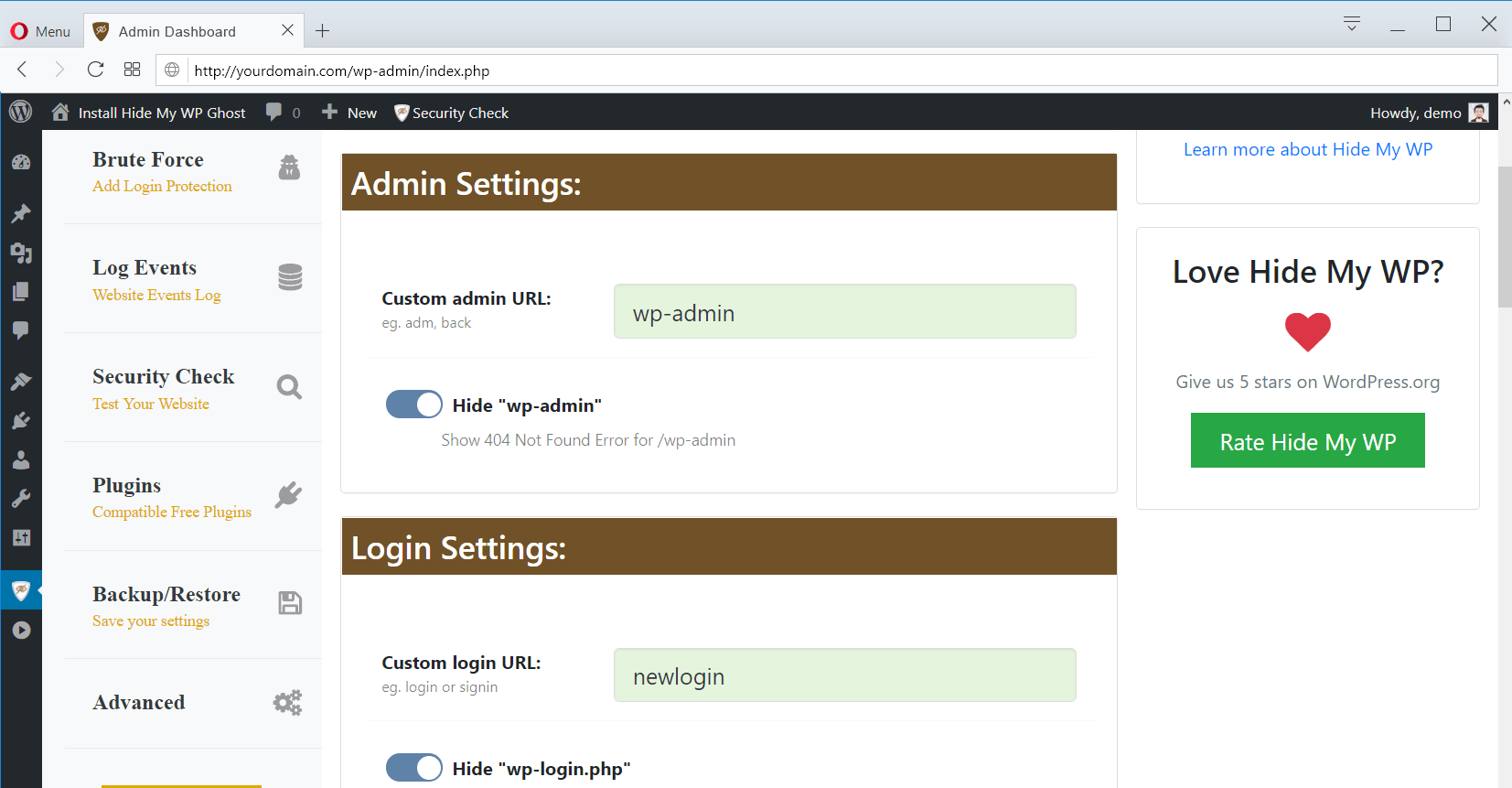The image size is (1512, 788).
Task: Open the Opera Menu dropdown
Action: tap(40, 31)
